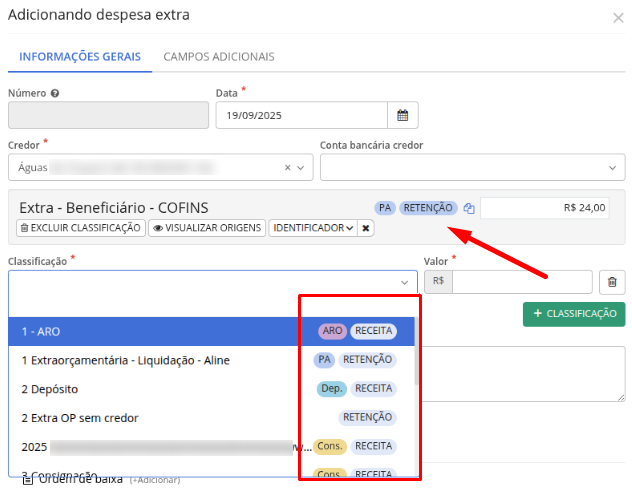
Task: Click the Data field showing 19/09/2025
Action: 301,115
